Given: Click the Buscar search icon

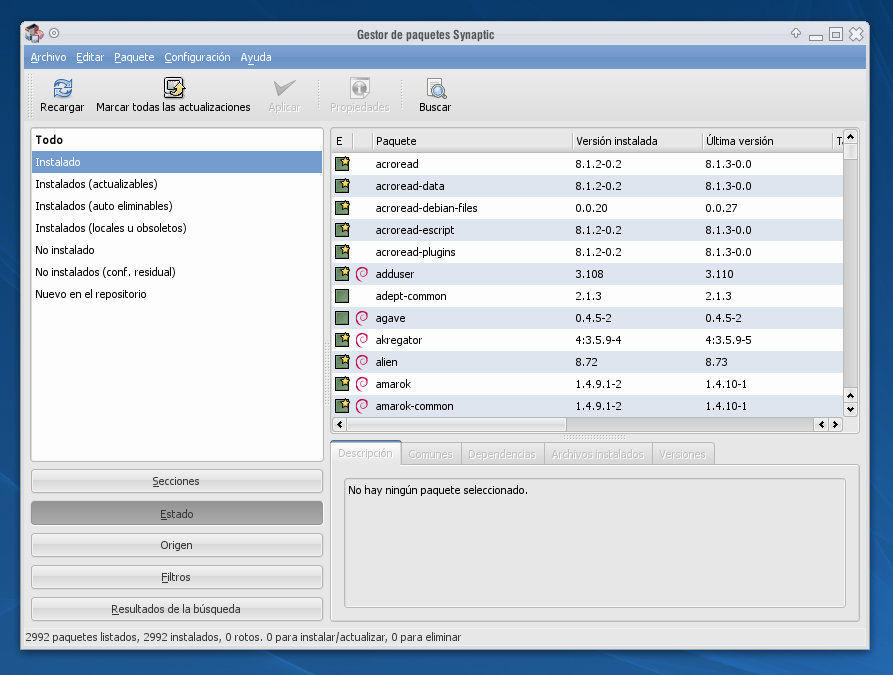Looking at the screenshot, I should coord(436,88).
